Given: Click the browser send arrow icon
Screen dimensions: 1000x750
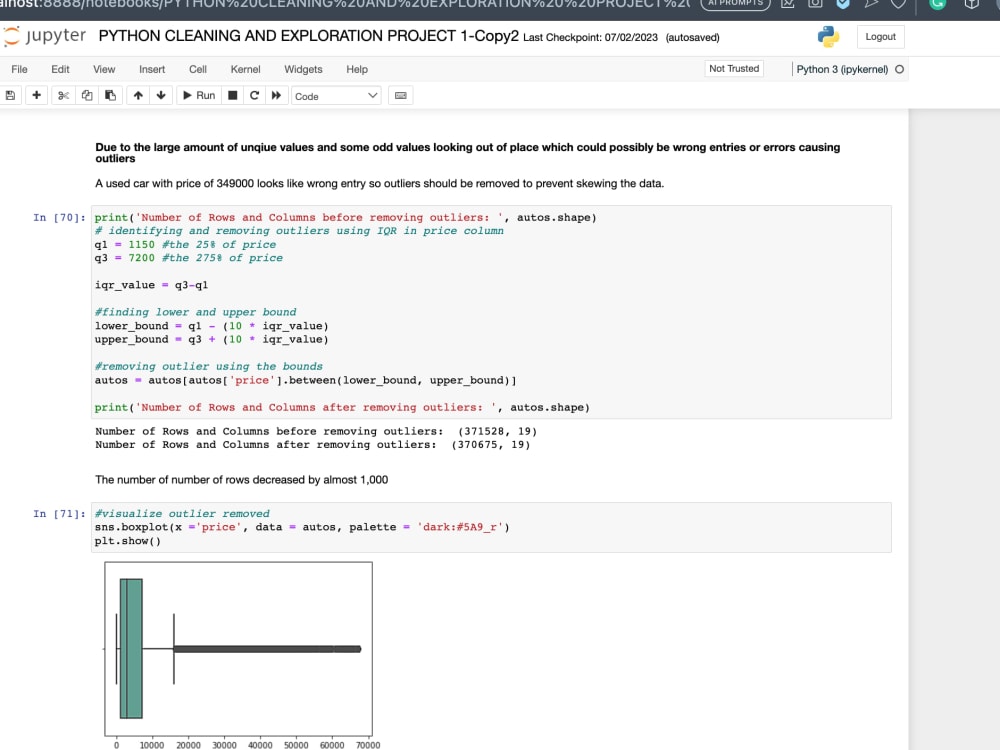Looking at the screenshot, I should coord(871,3).
